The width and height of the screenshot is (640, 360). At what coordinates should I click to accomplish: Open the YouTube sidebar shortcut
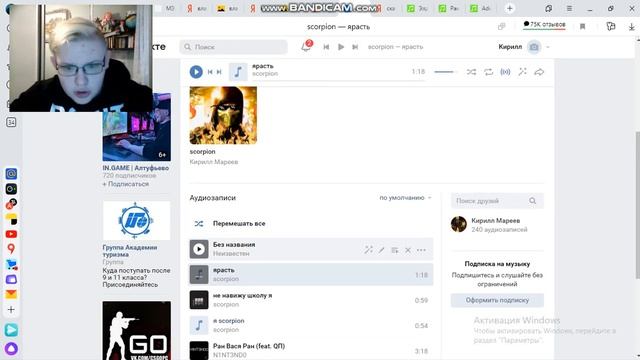click(11, 234)
